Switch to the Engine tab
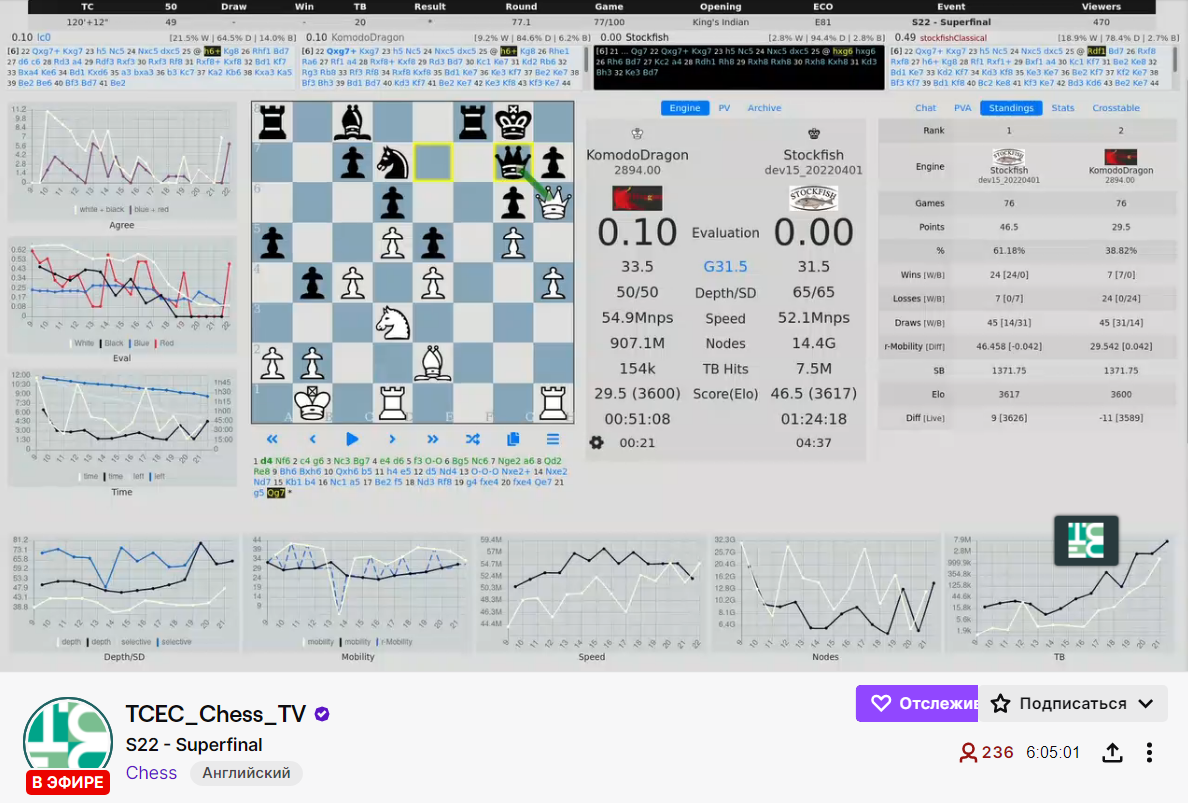The image size is (1188, 803). coord(685,108)
